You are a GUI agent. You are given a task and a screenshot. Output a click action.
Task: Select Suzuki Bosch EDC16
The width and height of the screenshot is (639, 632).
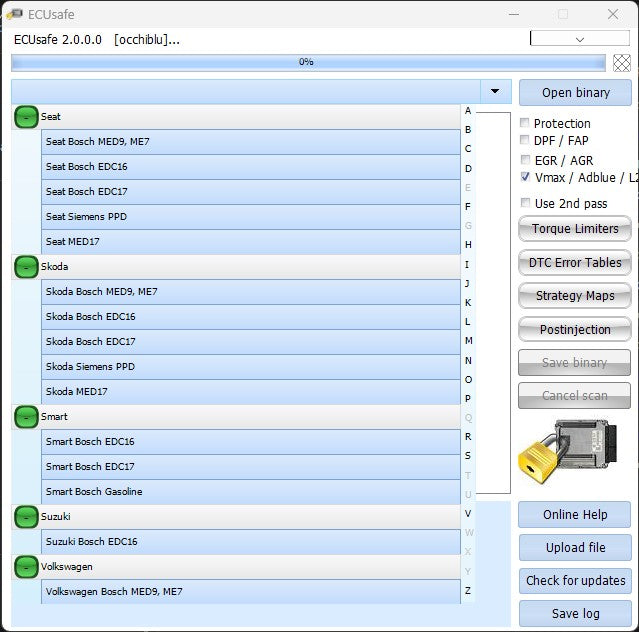(x=251, y=542)
